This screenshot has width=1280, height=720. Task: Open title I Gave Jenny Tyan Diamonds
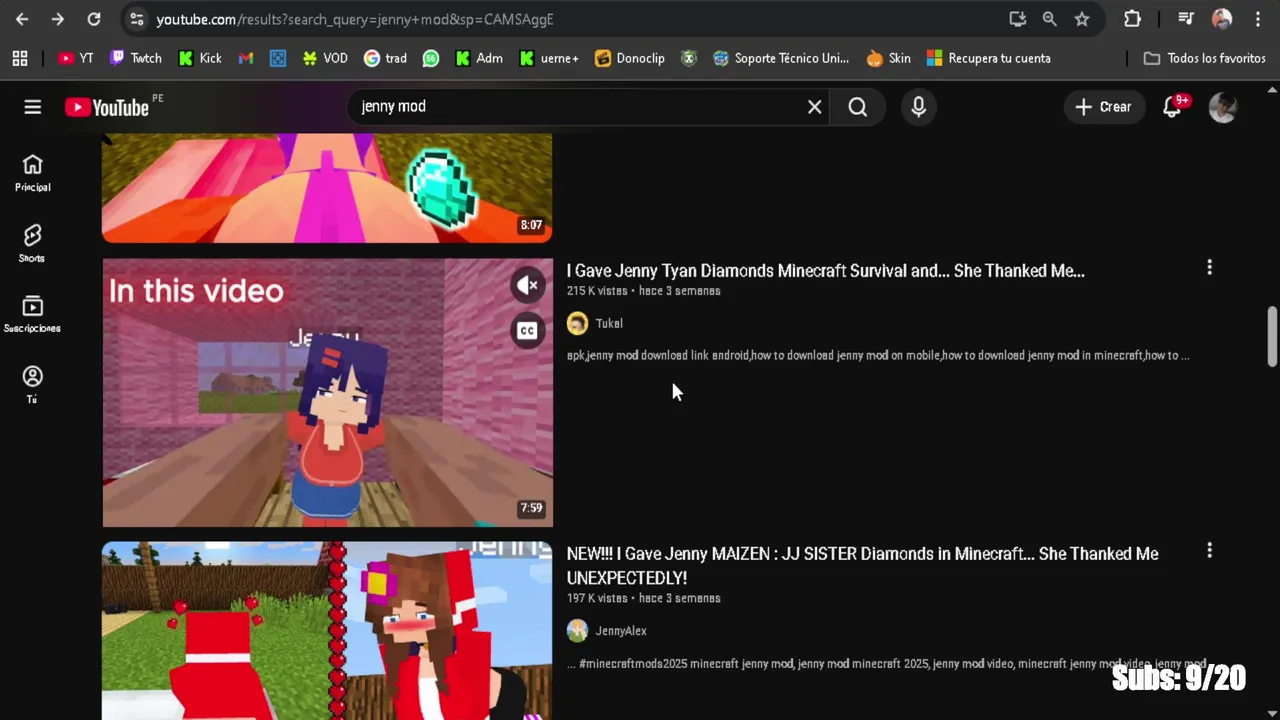tap(825, 271)
